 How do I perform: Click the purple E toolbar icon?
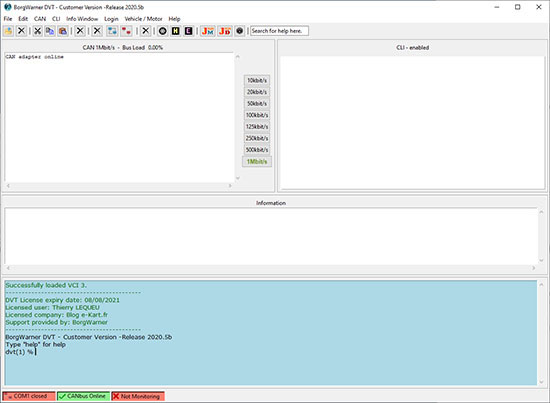pyautogui.click(x=188, y=31)
